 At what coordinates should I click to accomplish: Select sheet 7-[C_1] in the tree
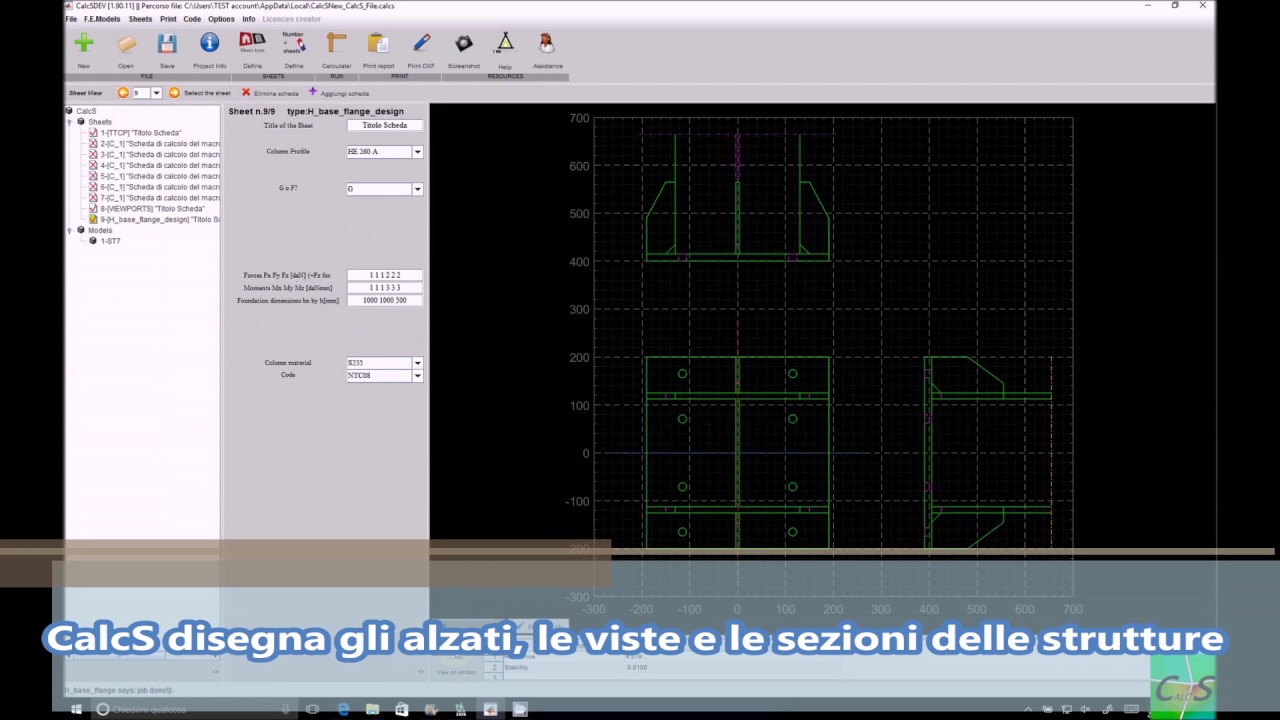tap(159, 198)
